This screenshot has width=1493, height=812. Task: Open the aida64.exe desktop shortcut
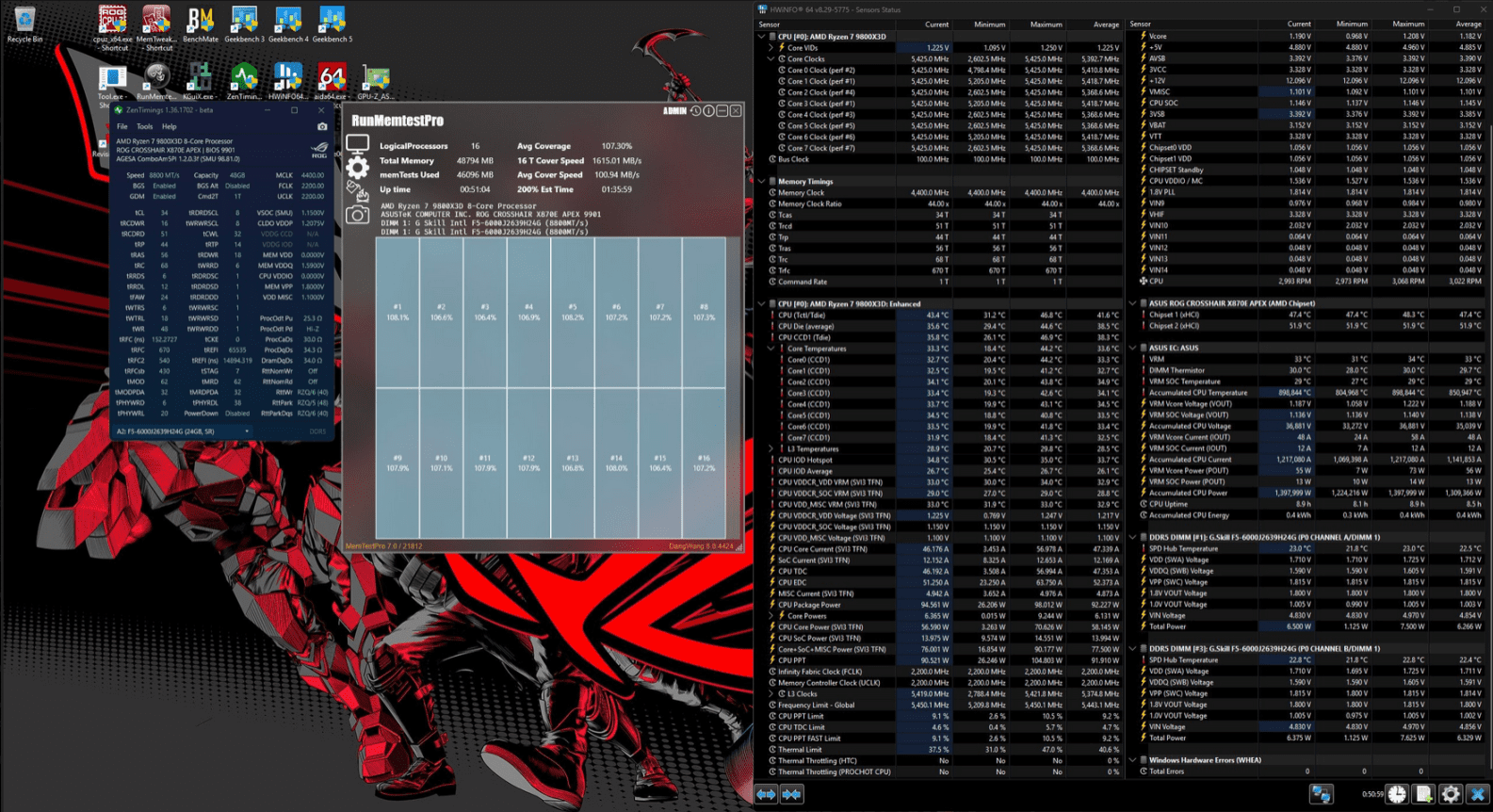pos(332,82)
